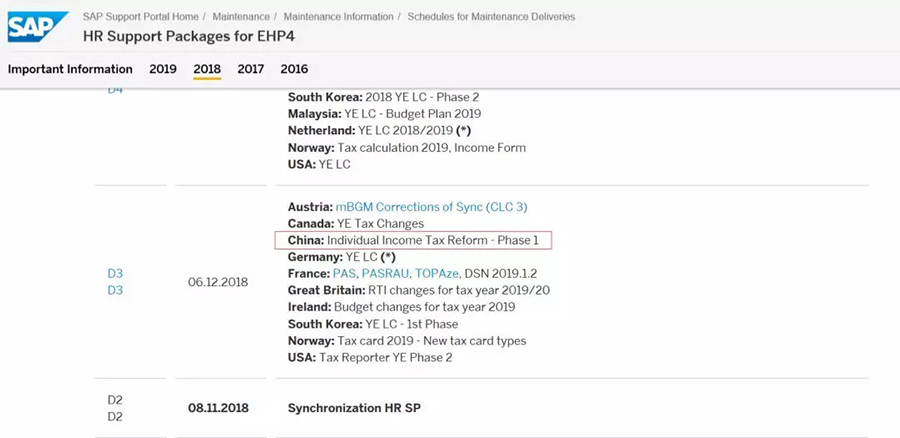The height and width of the screenshot is (438, 900).
Task: Switch to Important Information tab
Action: pos(70,69)
